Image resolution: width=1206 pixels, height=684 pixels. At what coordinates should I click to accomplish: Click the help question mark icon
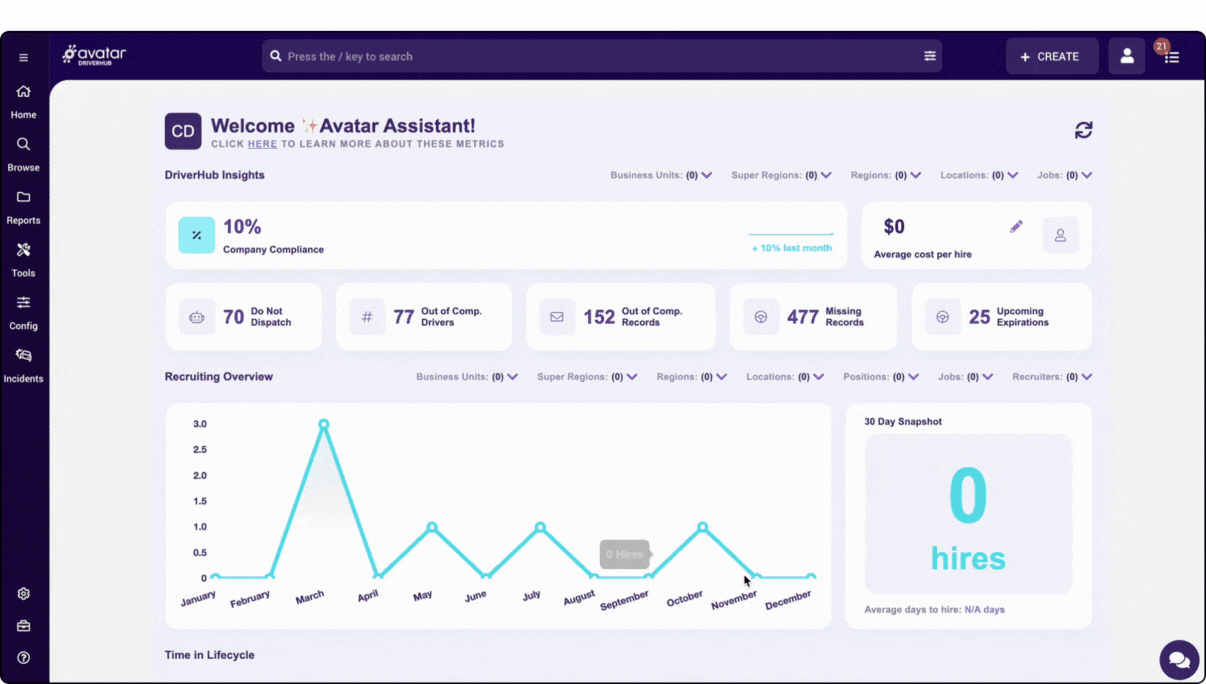point(23,658)
